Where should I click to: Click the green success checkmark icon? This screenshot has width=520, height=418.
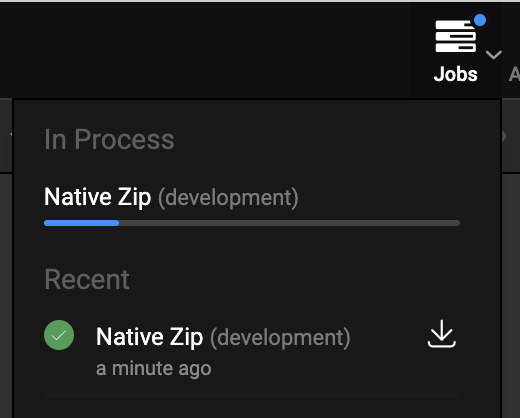[x=59, y=335]
